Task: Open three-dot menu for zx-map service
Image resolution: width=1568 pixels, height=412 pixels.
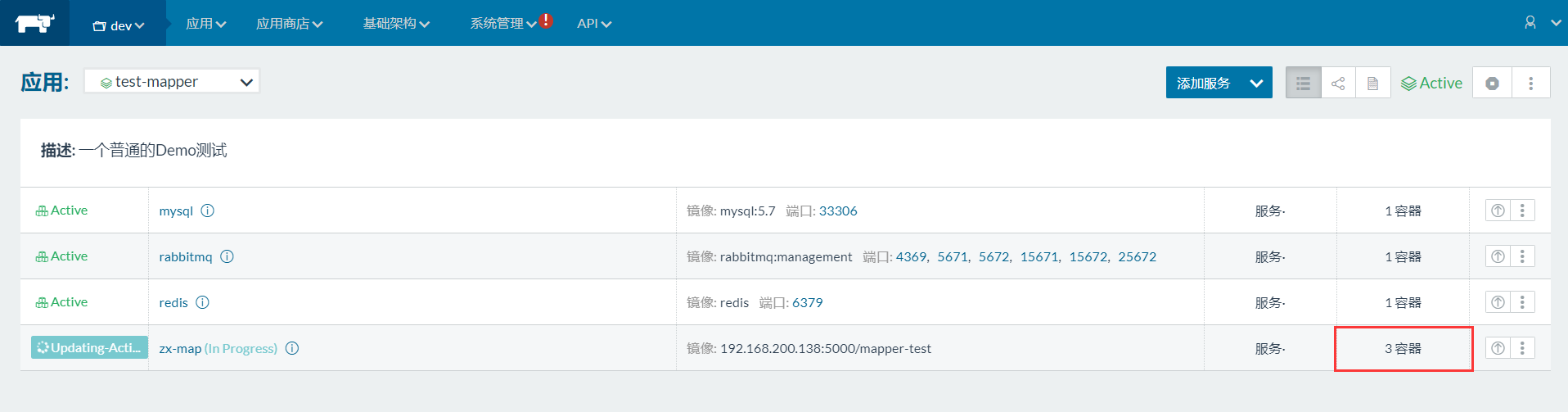Action: 1522,348
